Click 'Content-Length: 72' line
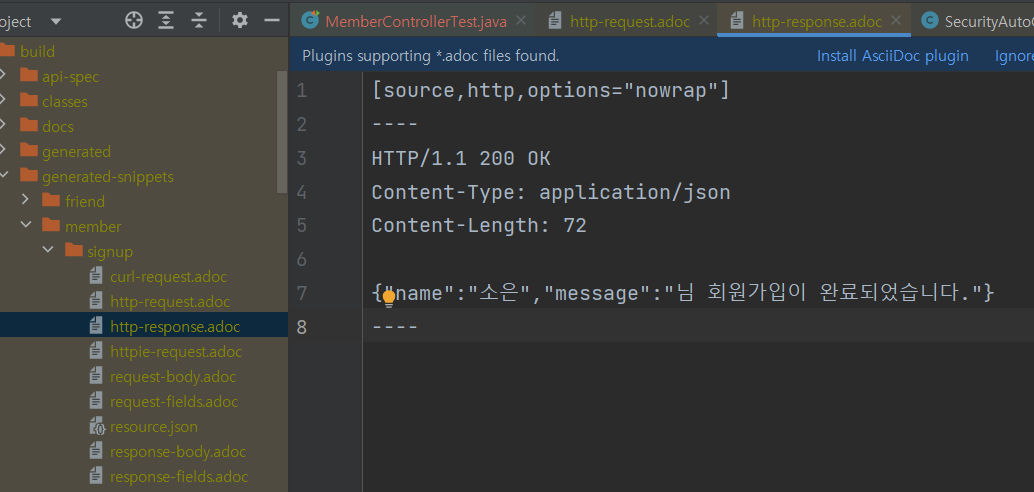 [x=479, y=226]
